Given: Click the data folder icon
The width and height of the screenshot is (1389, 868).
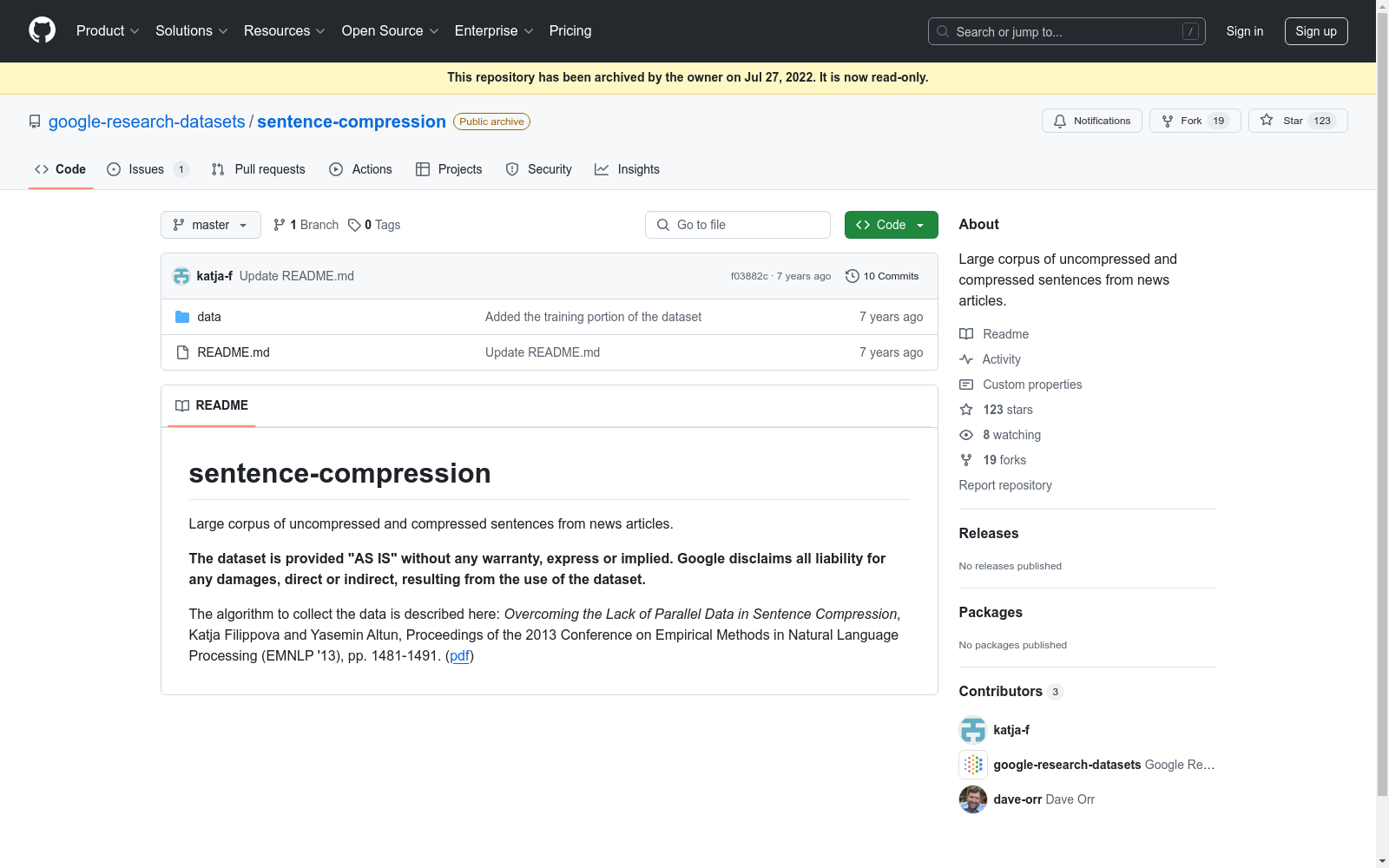Looking at the screenshot, I should coord(182,317).
